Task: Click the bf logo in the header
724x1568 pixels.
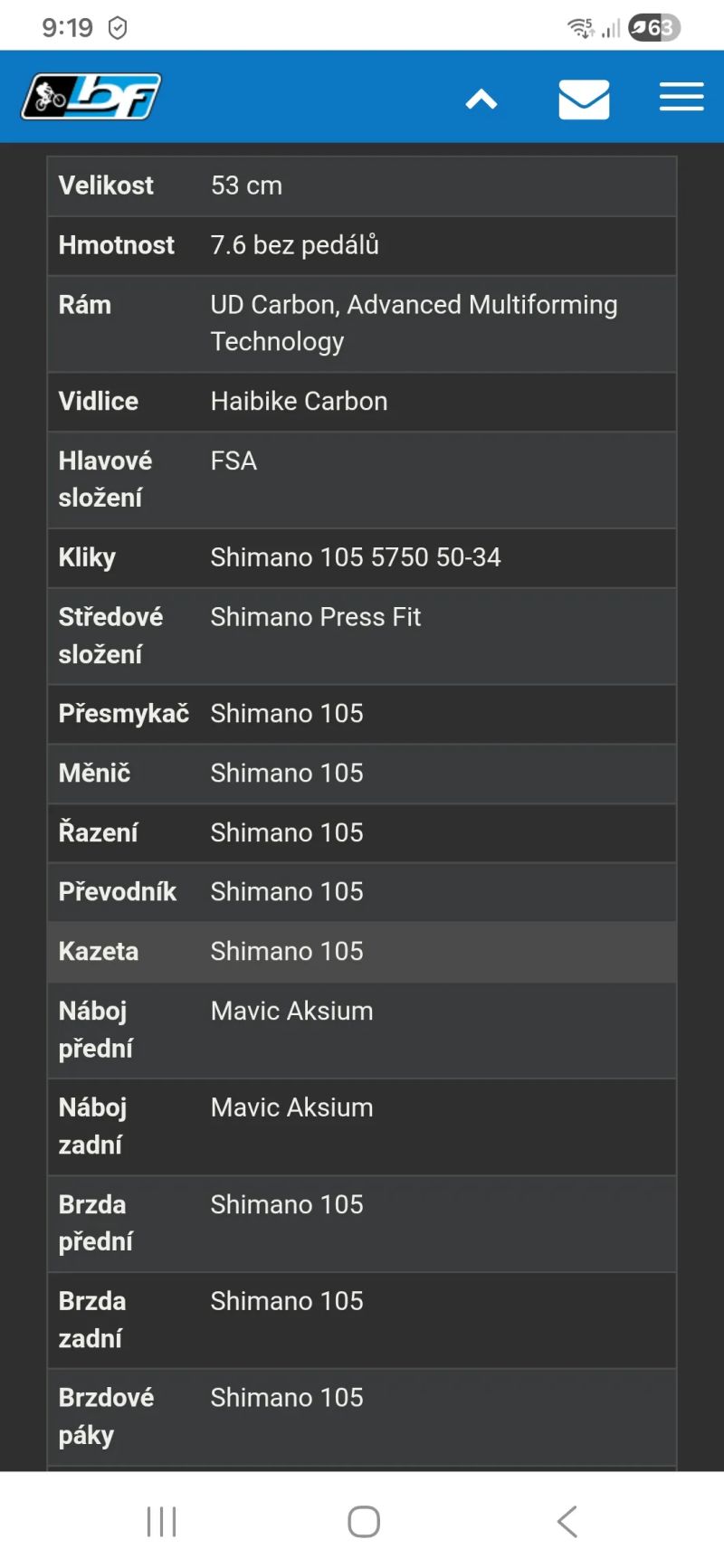Action: (x=90, y=94)
